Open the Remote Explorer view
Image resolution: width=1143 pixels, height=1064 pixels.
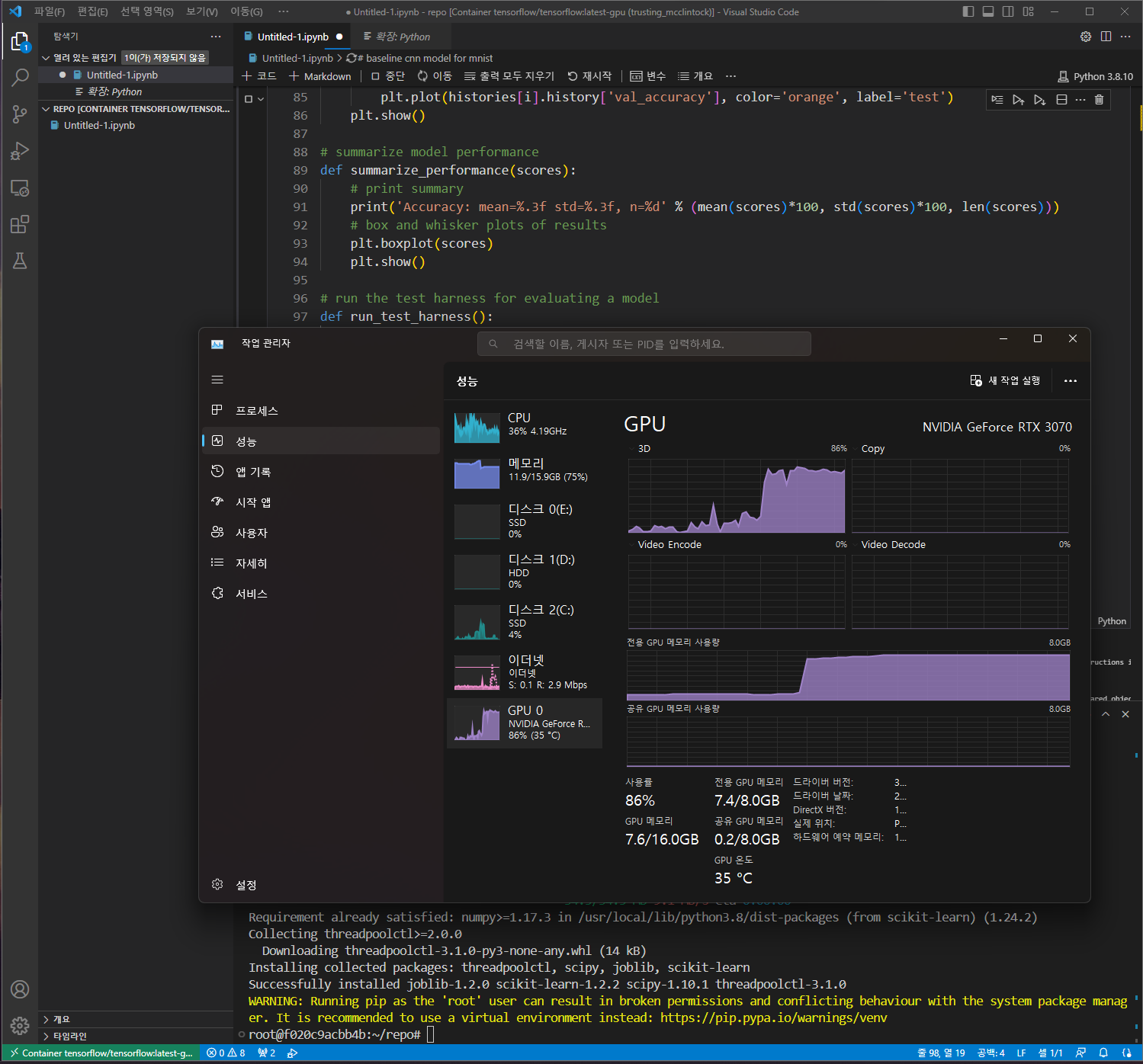(20, 187)
